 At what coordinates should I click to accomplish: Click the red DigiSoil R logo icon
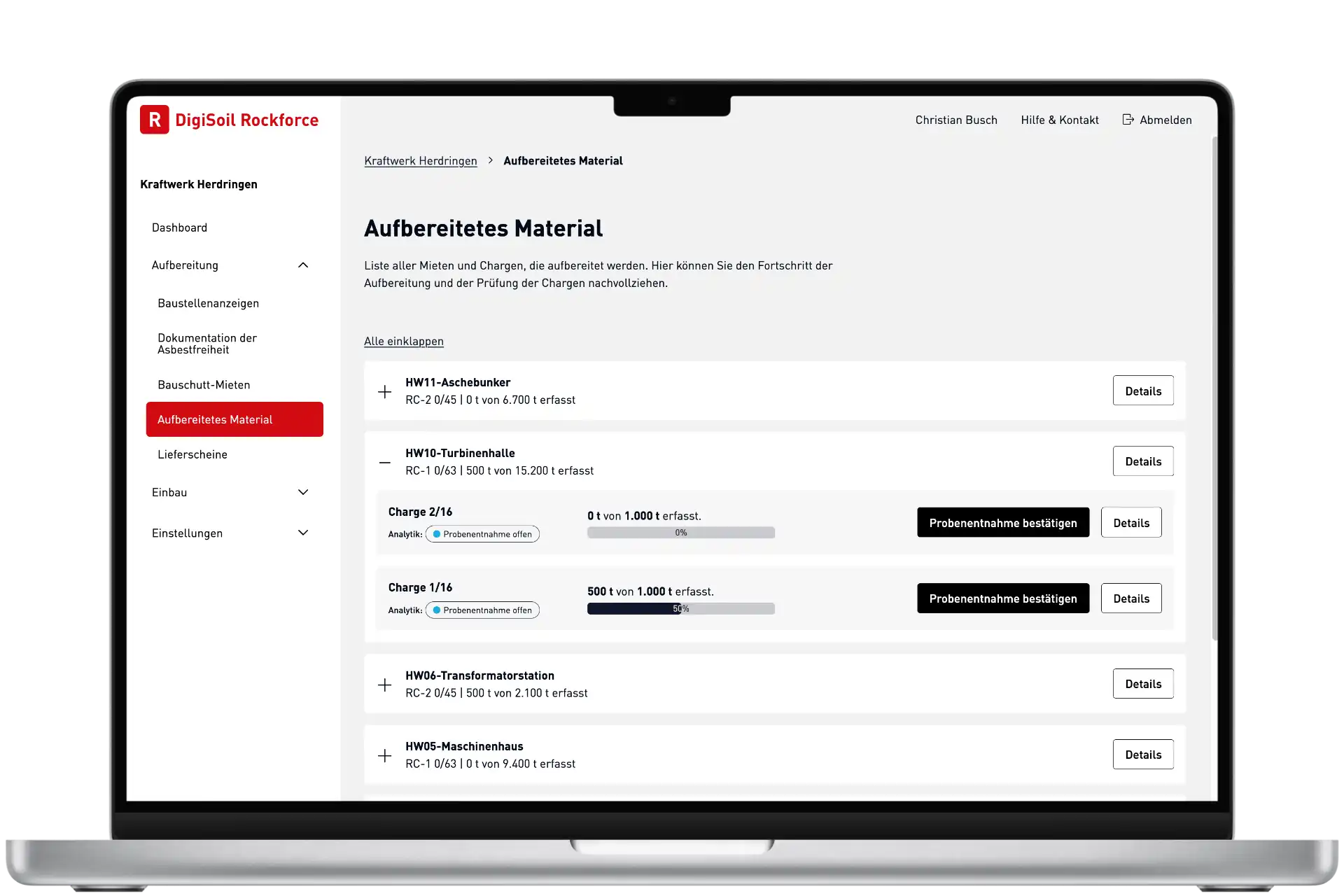154,120
